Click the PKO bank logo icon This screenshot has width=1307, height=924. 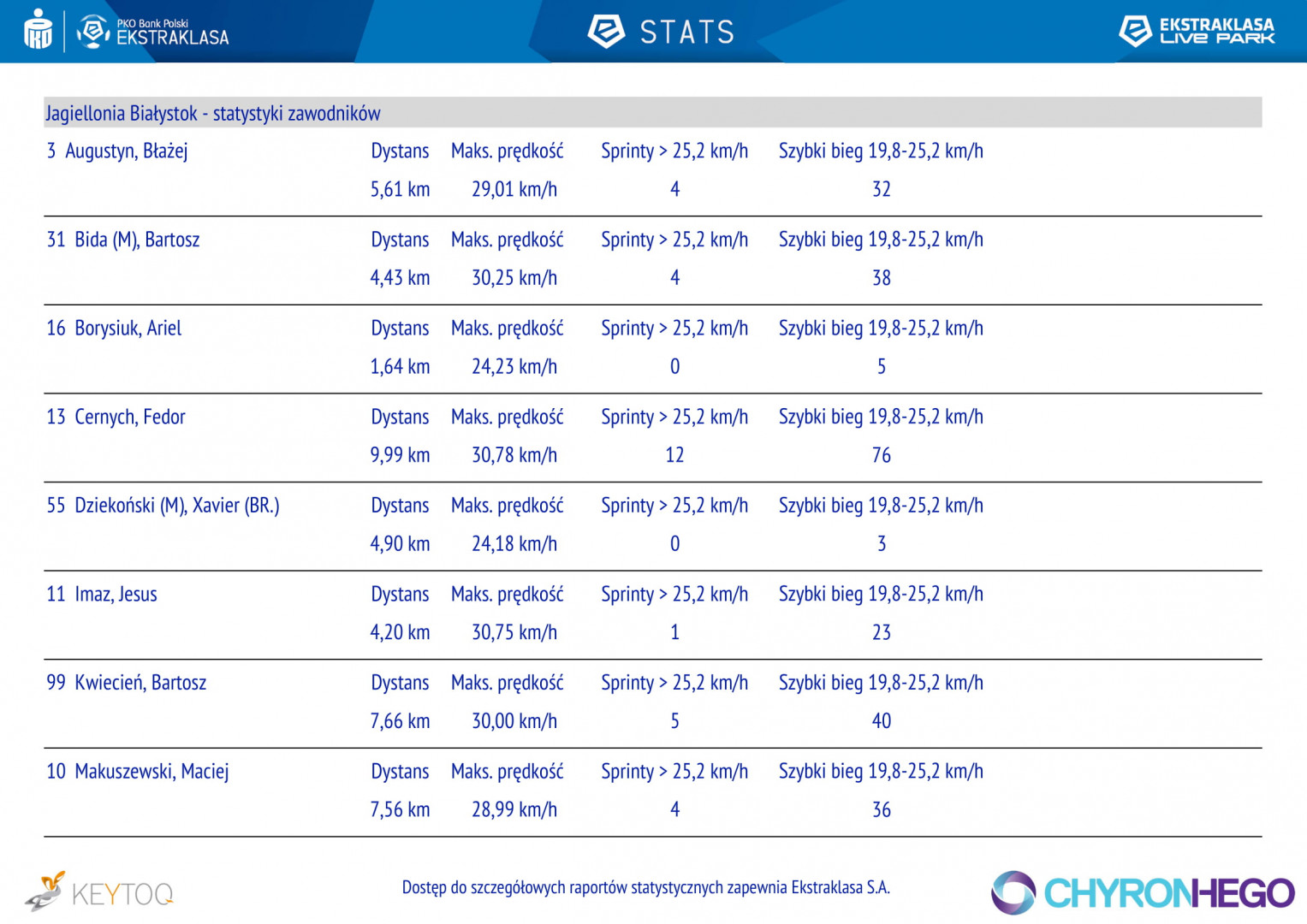pyautogui.click(x=38, y=29)
